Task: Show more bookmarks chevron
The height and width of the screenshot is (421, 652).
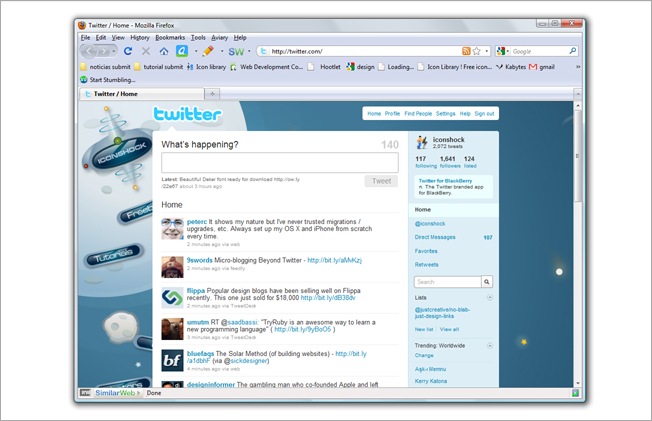Action: [578, 67]
